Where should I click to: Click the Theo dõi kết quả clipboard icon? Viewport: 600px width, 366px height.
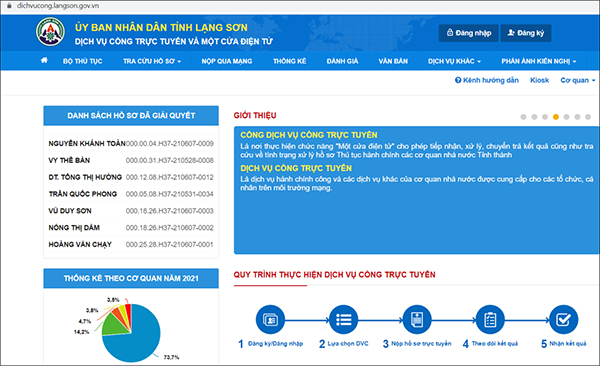tap(490, 319)
